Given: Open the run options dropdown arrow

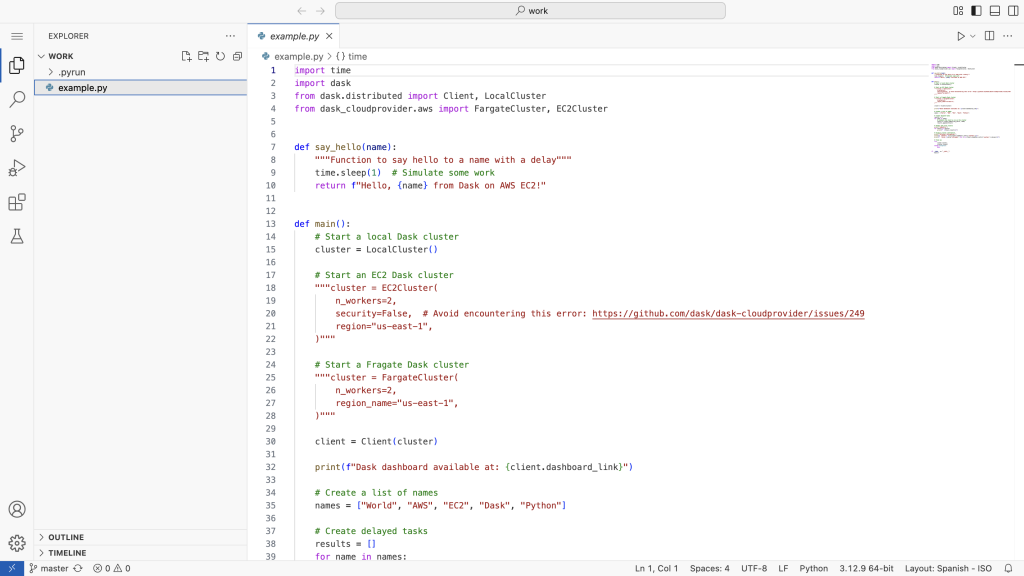Looking at the screenshot, I should tap(973, 36).
